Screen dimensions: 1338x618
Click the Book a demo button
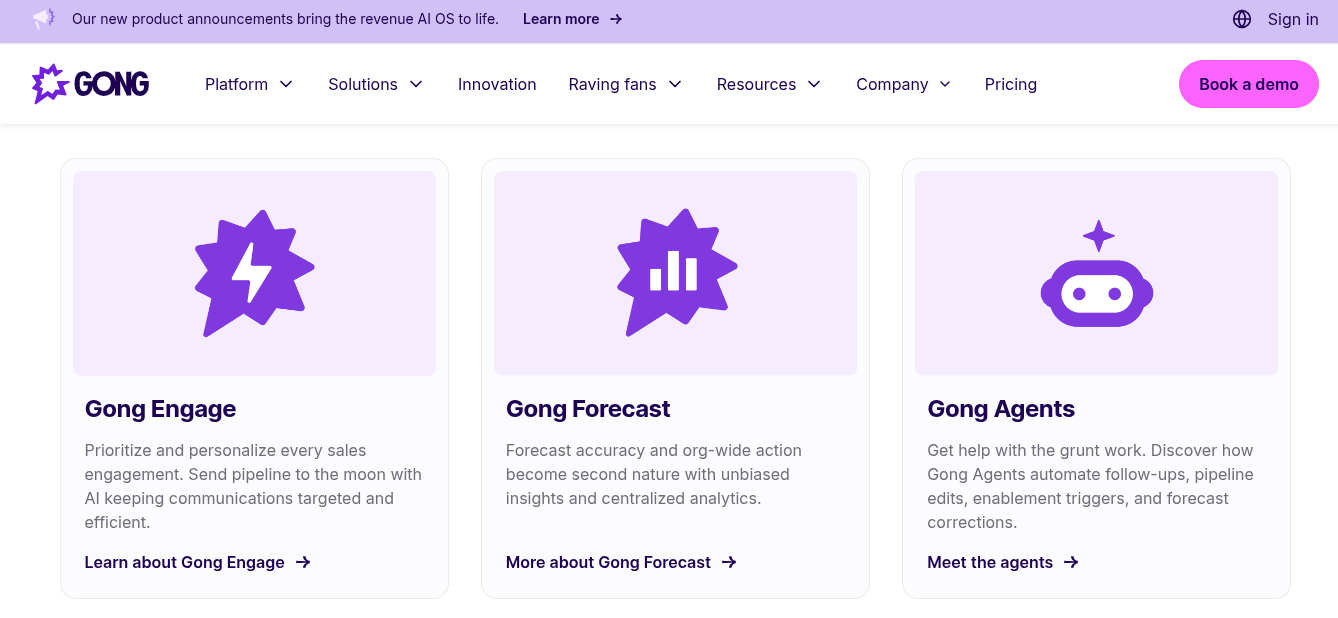(1248, 84)
